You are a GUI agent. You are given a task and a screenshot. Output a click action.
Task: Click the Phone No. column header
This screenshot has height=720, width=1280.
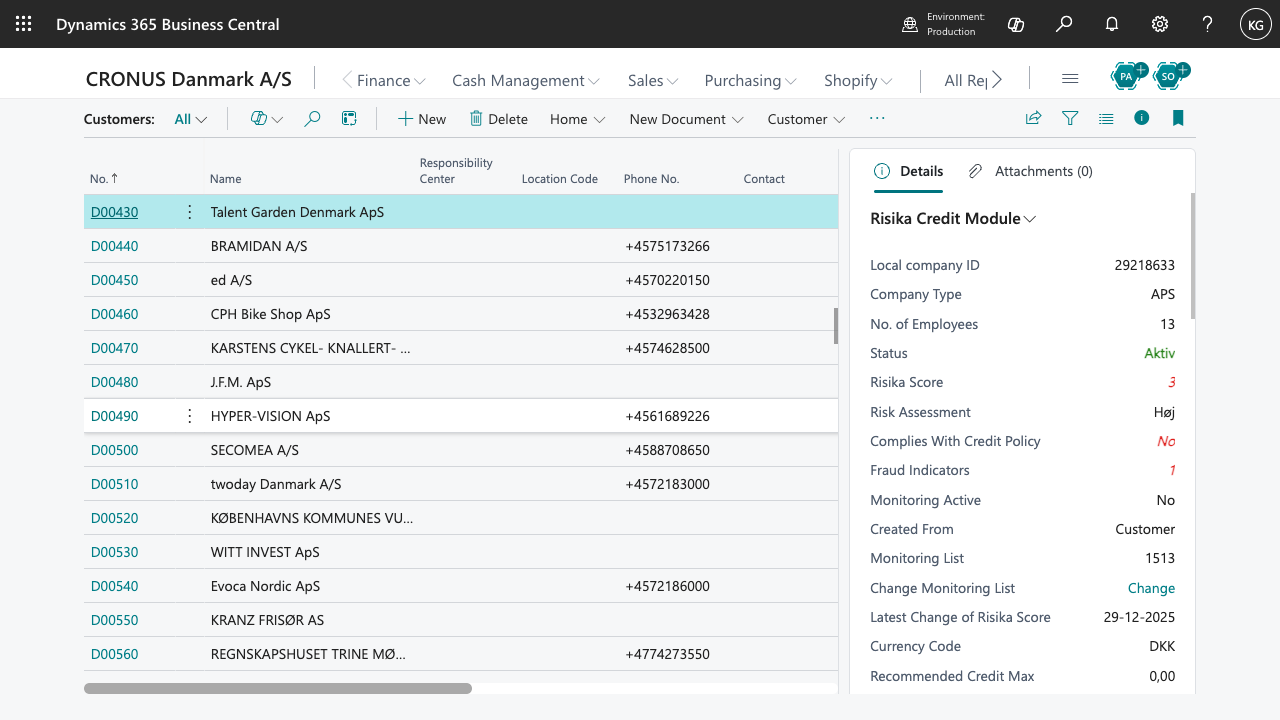click(x=651, y=179)
